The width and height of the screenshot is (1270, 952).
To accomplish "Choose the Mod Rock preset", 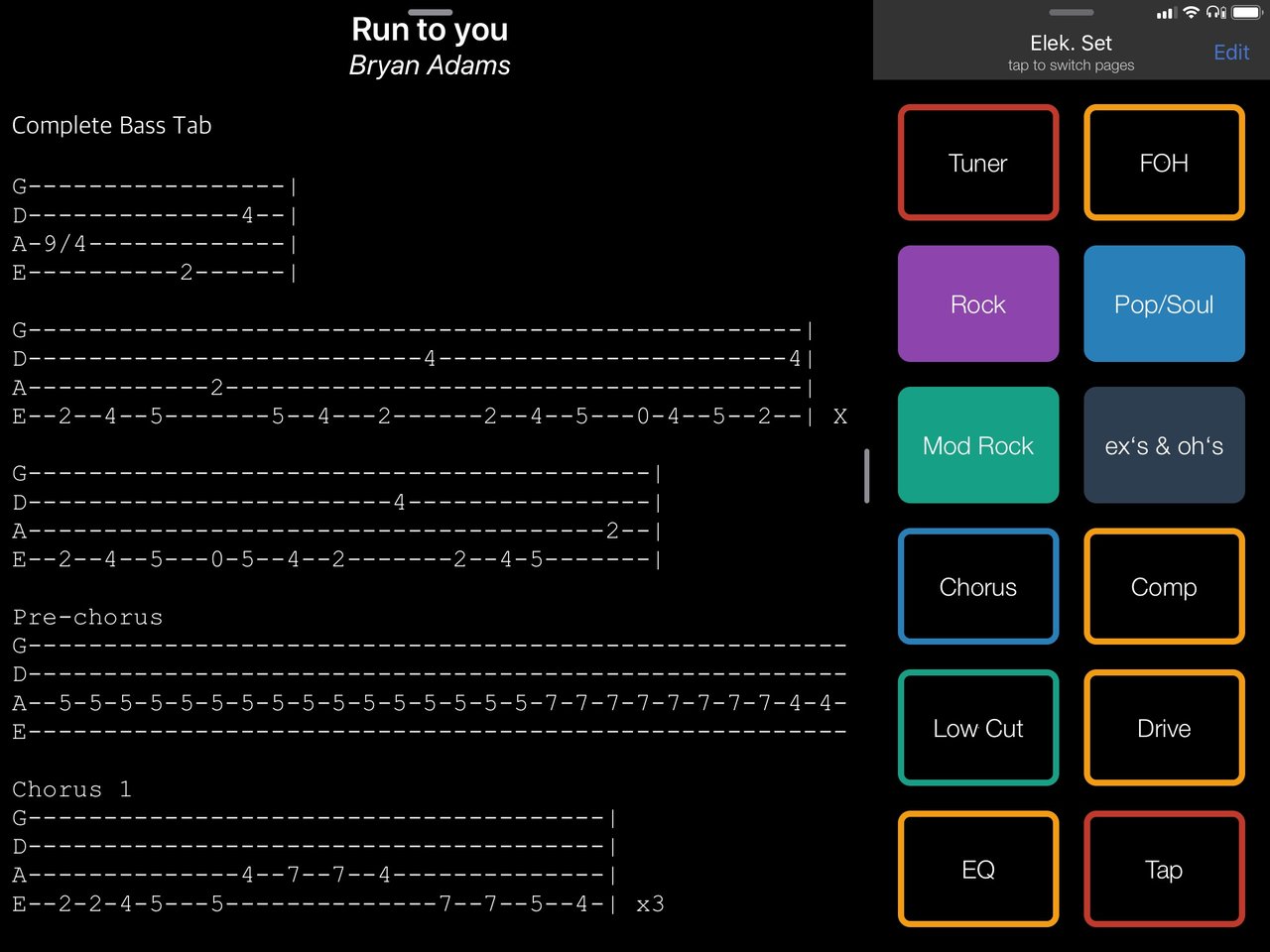I will [x=977, y=445].
